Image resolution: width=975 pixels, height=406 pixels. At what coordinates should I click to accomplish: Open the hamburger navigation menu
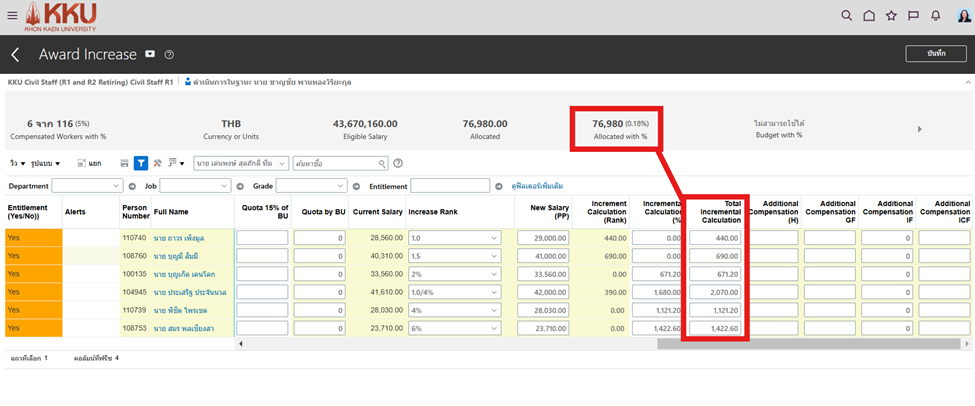11,16
